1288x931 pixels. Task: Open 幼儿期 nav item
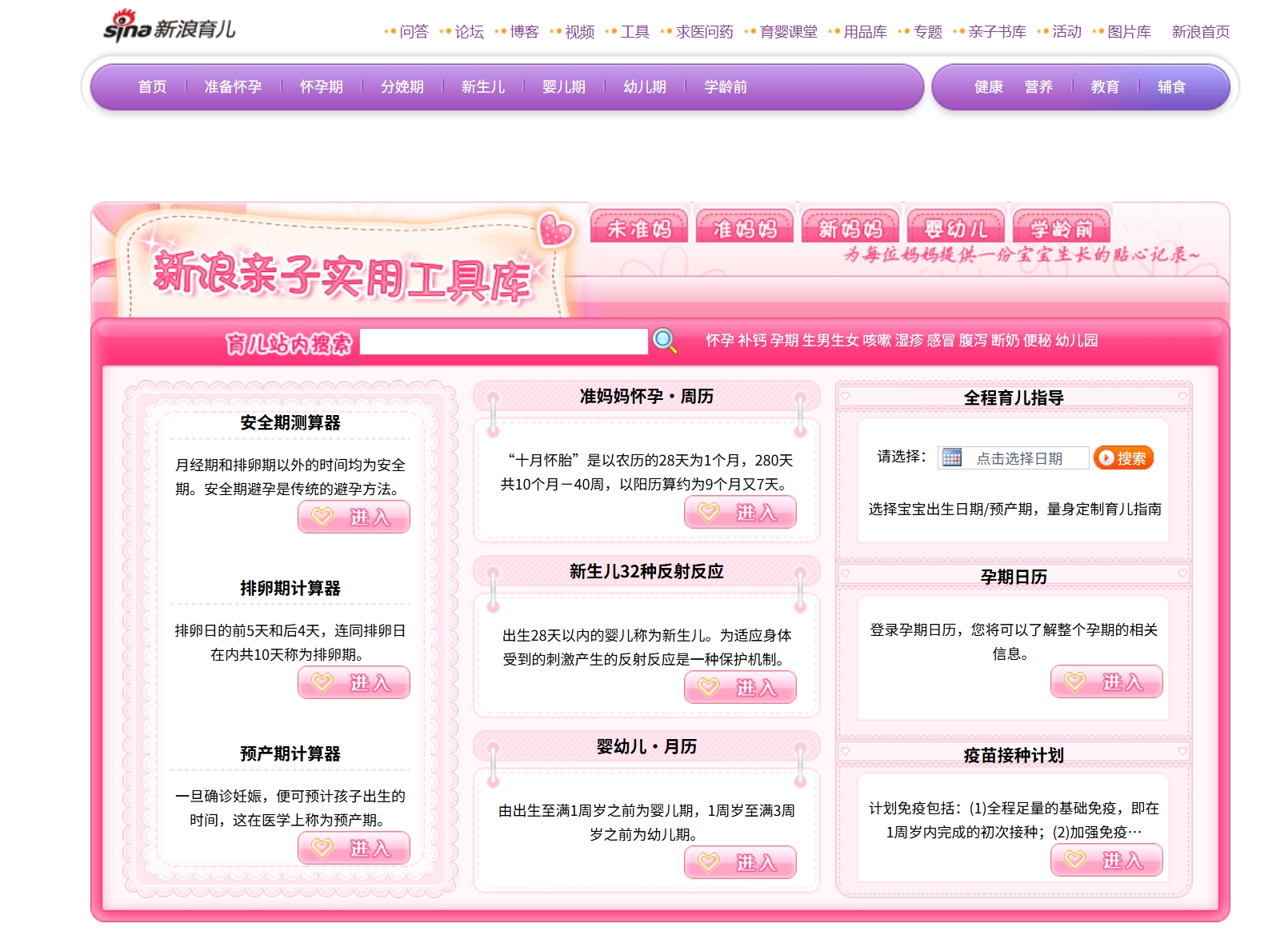[645, 86]
